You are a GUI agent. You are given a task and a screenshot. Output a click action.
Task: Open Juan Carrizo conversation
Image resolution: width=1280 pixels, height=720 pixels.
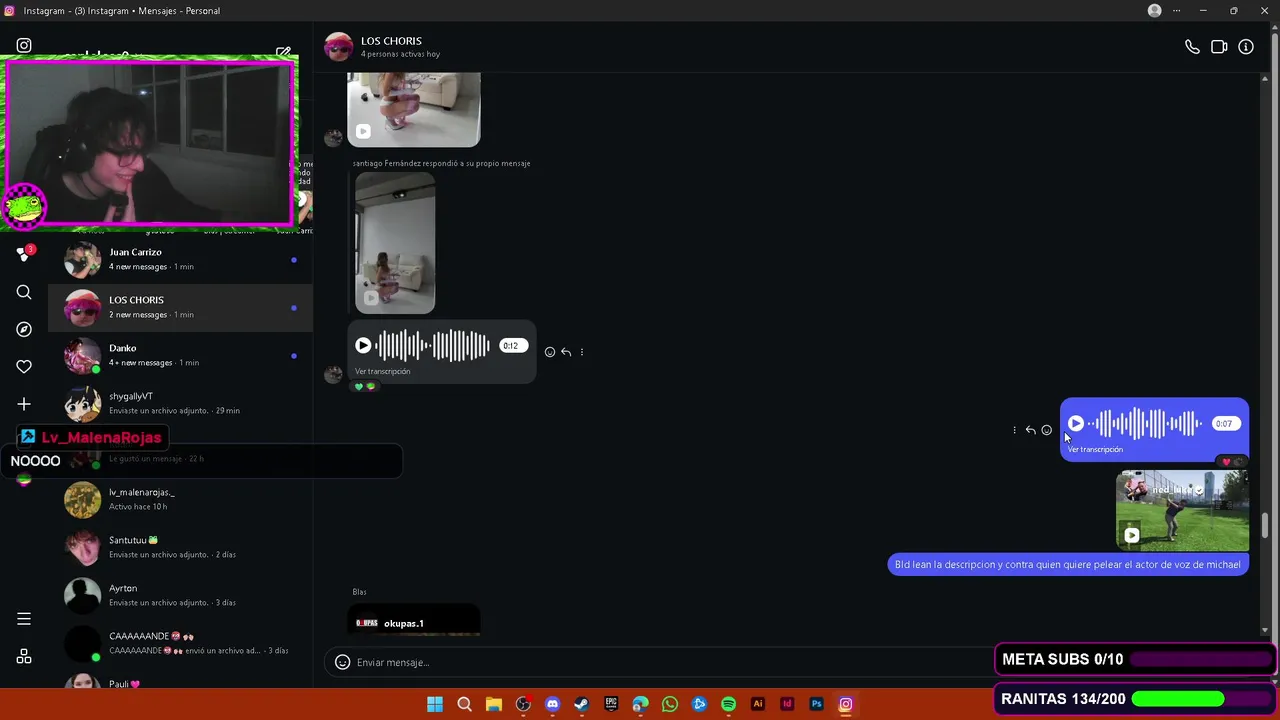pyautogui.click(x=180, y=260)
